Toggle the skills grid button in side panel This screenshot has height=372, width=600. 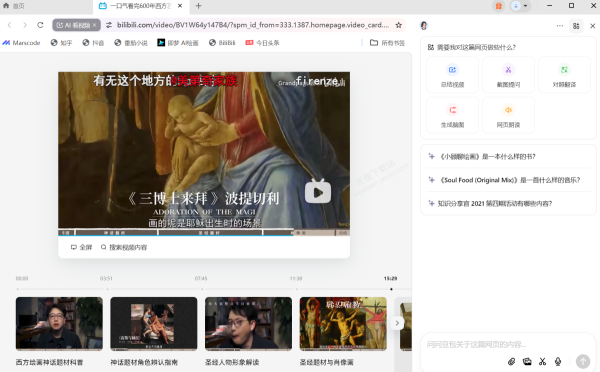click(x=576, y=26)
